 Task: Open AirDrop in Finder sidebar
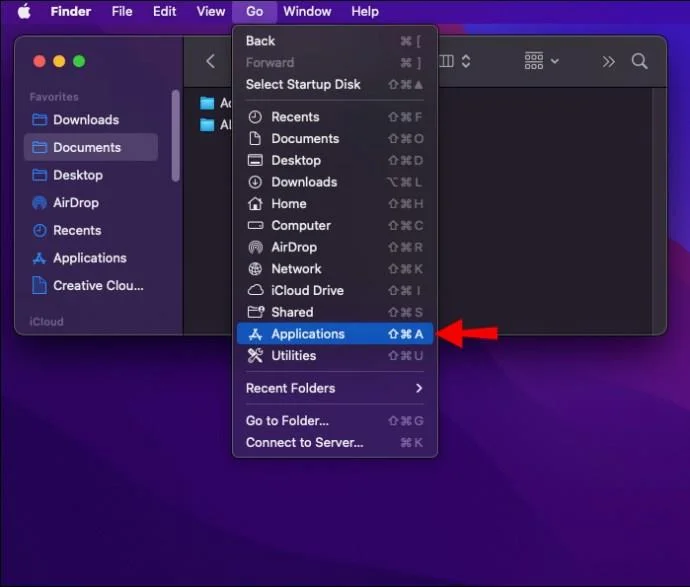[x=91, y=203]
